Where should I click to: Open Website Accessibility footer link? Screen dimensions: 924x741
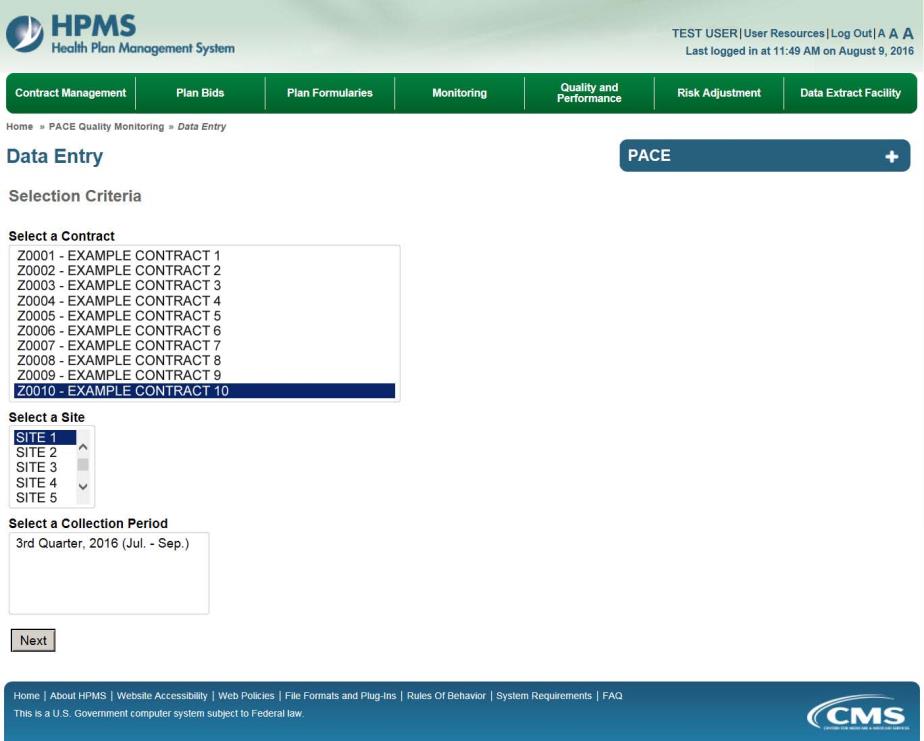(x=162, y=696)
